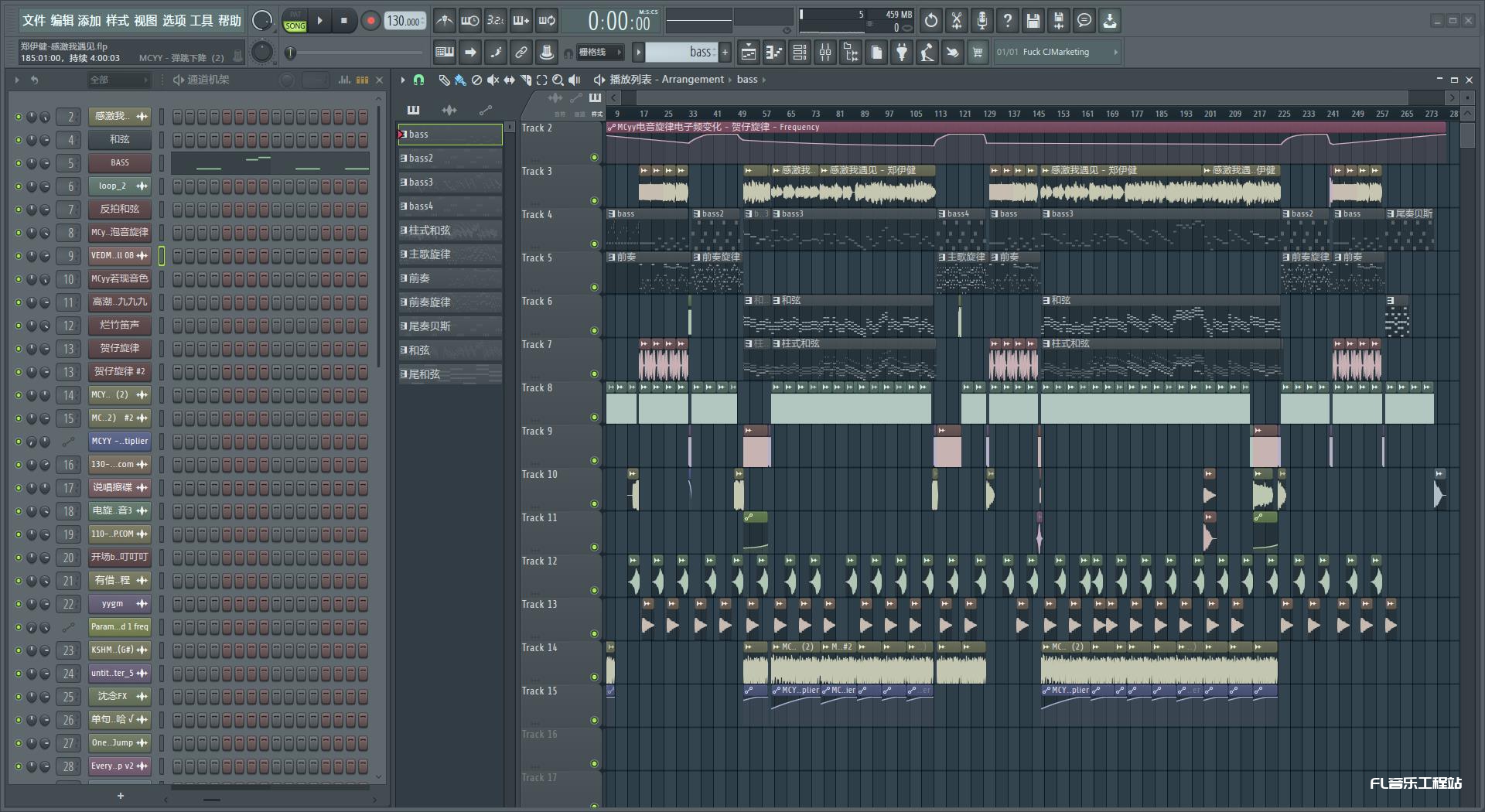This screenshot has width=1485, height=812.
Task: Select the paint brush tool in playlist
Action: pos(460,80)
